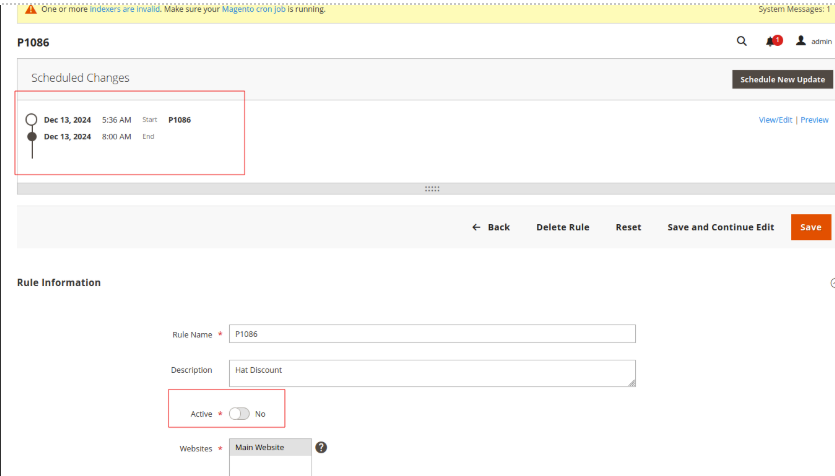The image size is (835, 476).
Task: Click the Websites help question mark icon
Action: (321, 447)
